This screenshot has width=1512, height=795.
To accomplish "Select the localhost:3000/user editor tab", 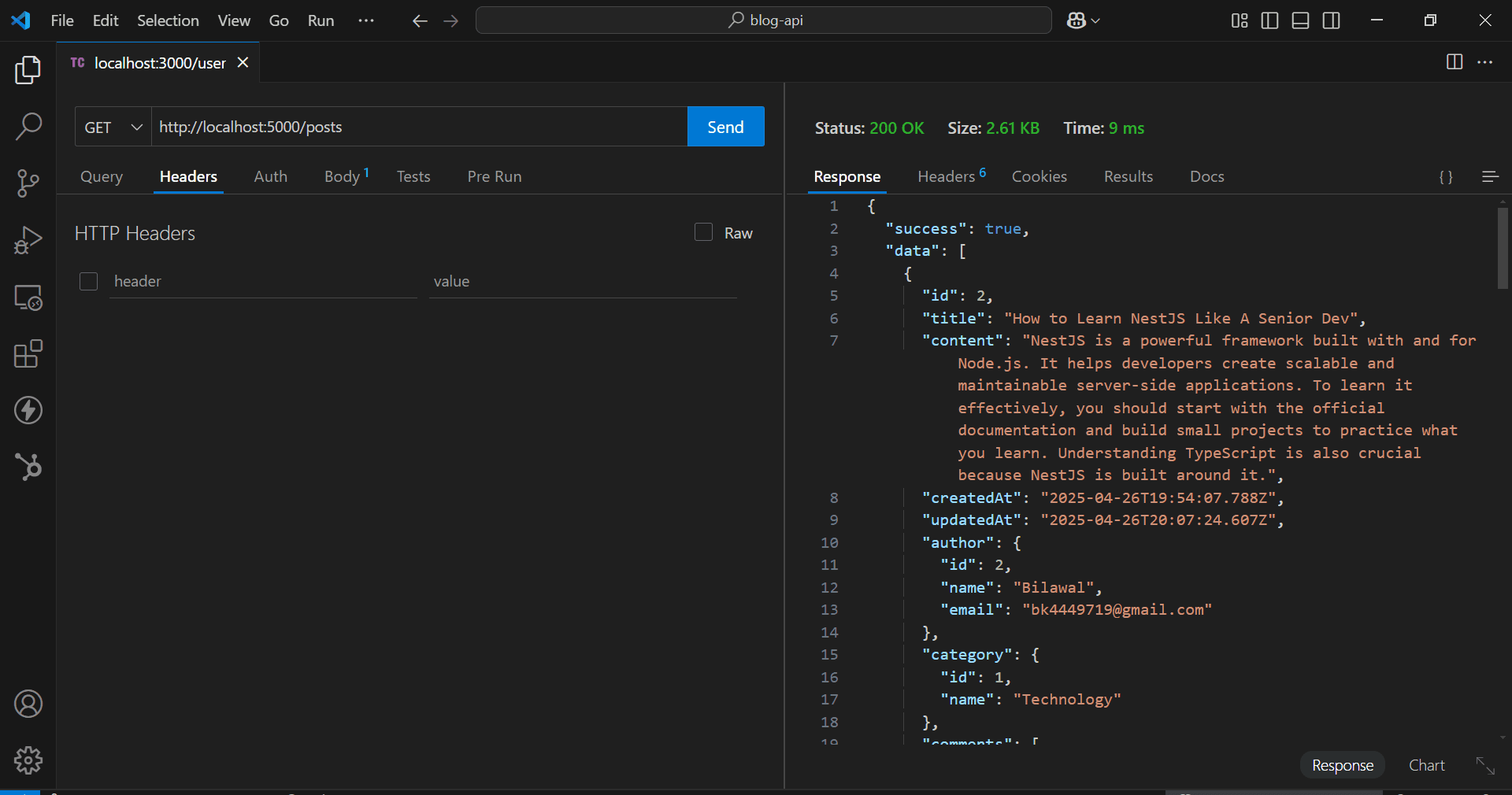I will coord(160,62).
